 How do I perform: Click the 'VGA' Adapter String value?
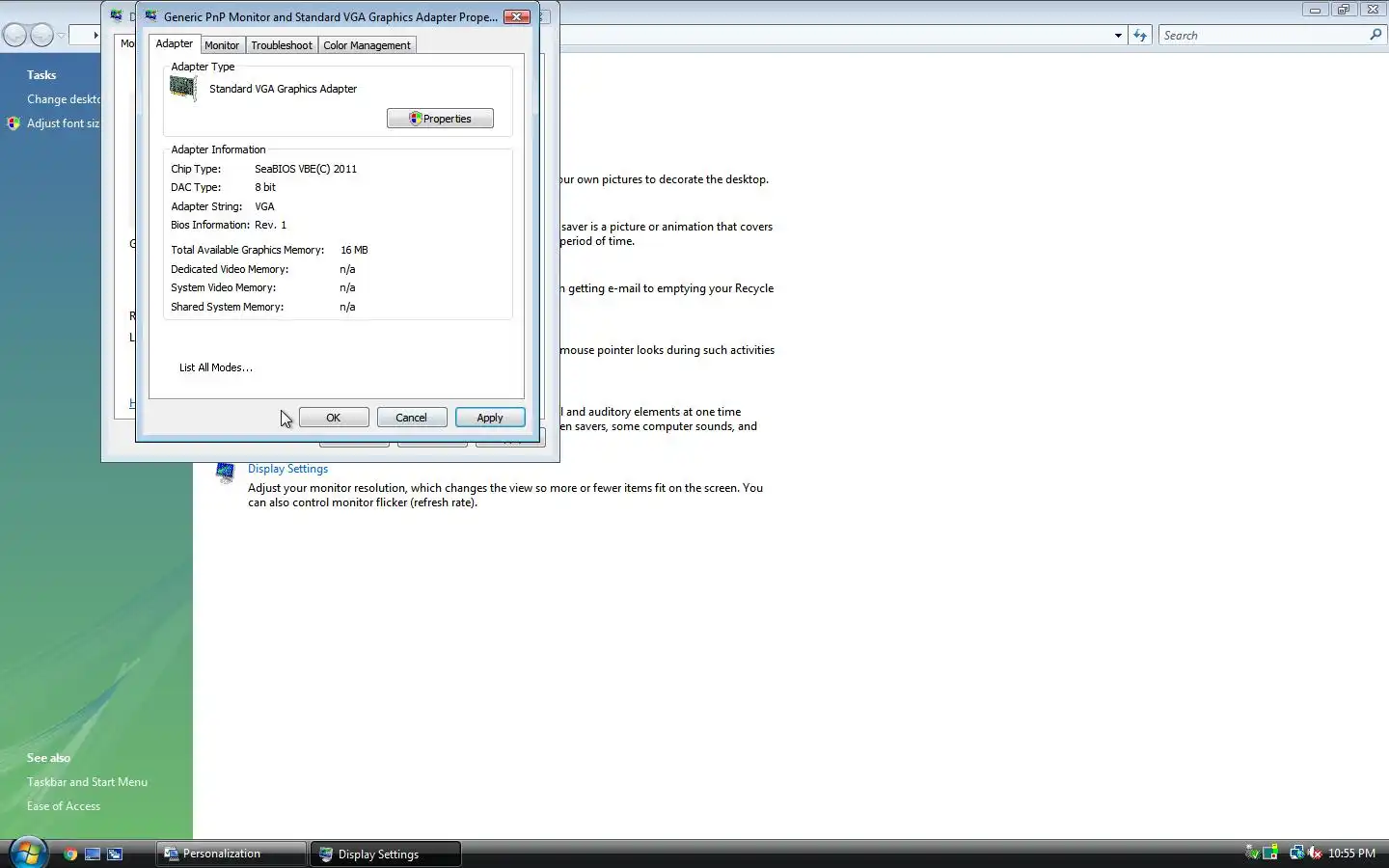coord(264,206)
